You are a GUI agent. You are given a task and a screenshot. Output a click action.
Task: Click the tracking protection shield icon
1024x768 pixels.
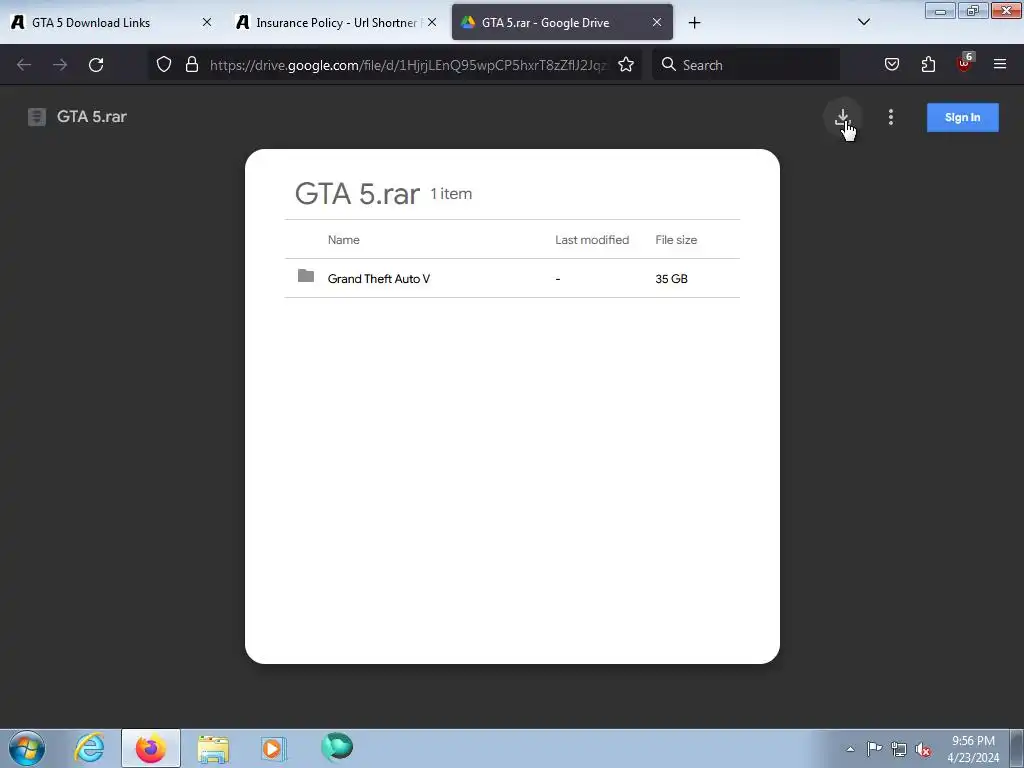164,65
